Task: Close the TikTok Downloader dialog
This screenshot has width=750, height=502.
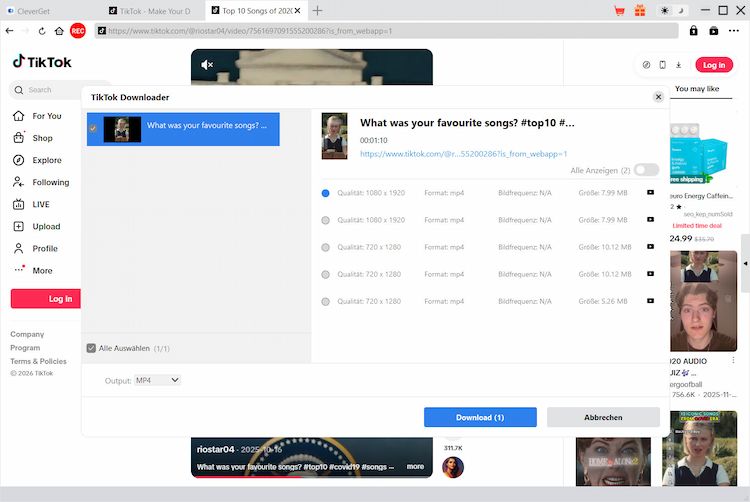Action: [x=658, y=97]
